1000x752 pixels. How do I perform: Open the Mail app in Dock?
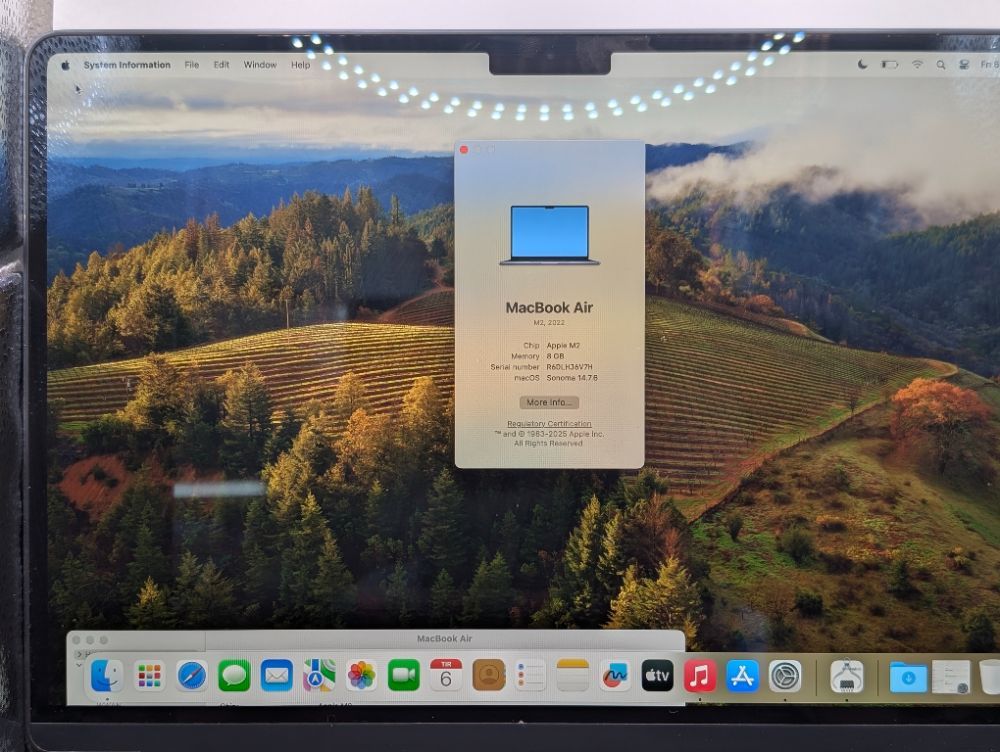[x=276, y=676]
